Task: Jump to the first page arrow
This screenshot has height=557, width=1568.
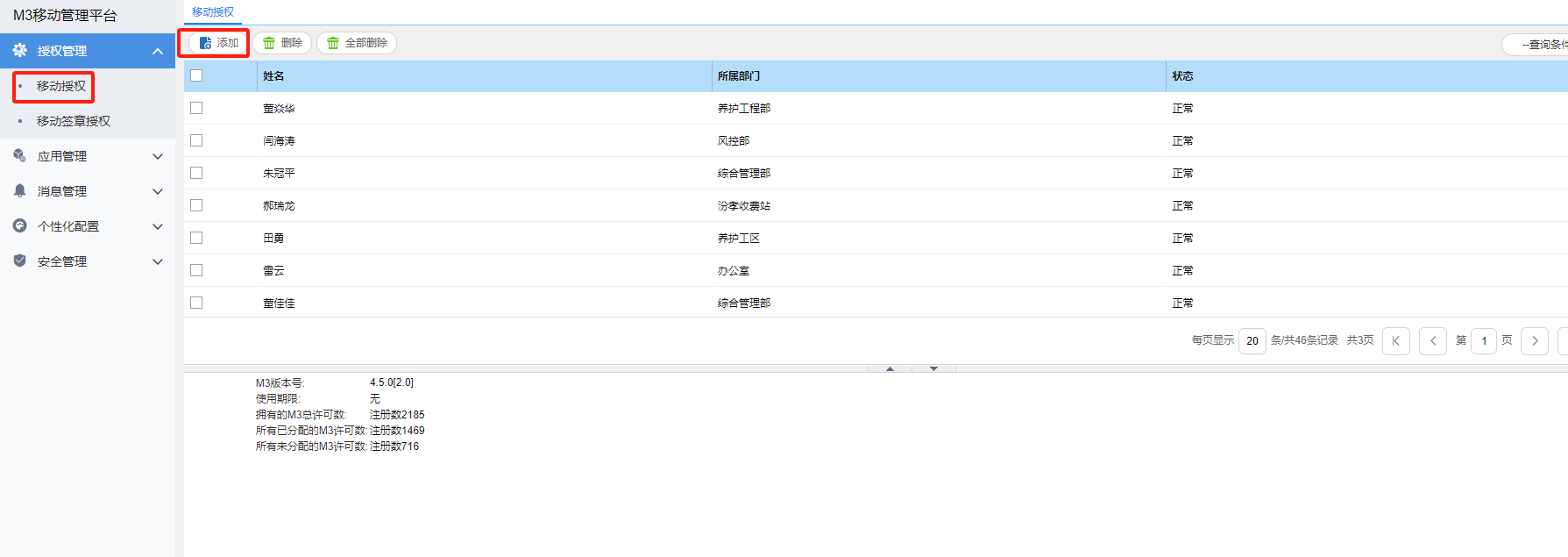Action: coord(1395,340)
